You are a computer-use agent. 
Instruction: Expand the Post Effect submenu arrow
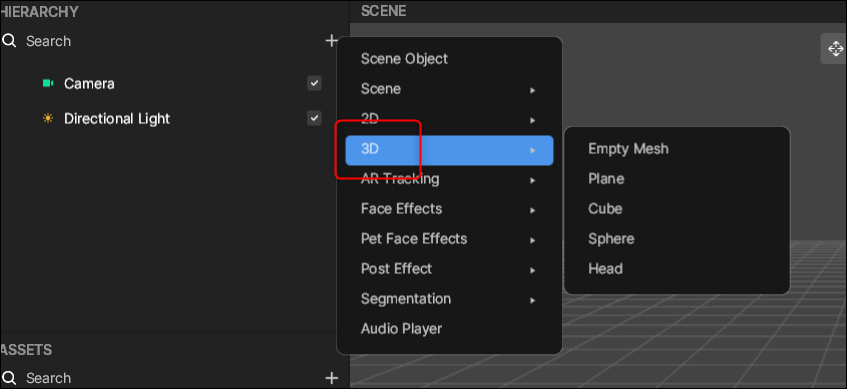pyautogui.click(x=533, y=270)
